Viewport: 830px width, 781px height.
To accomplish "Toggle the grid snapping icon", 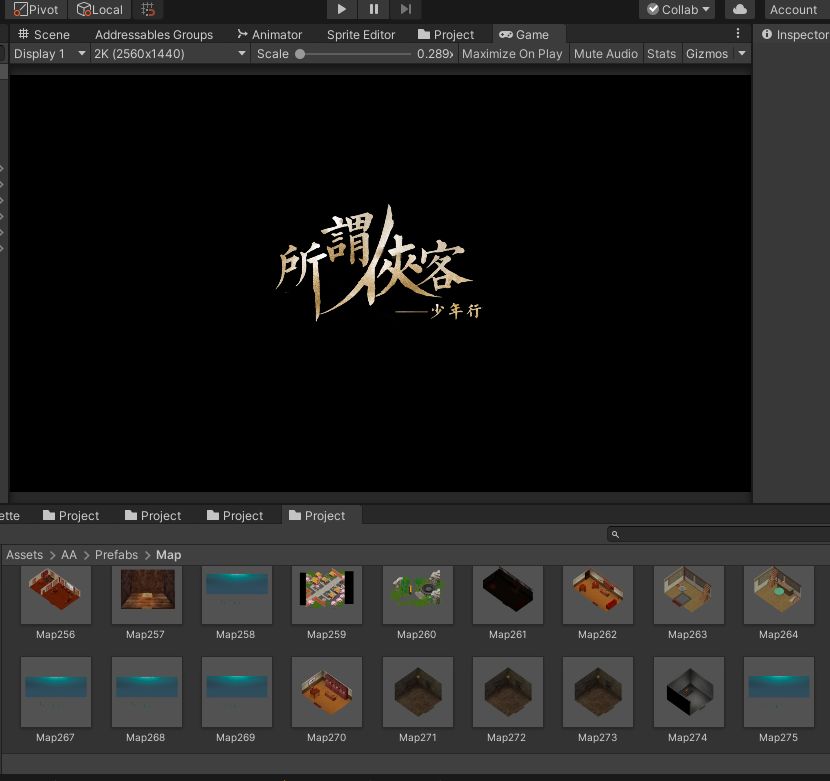I will pos(148,10).
